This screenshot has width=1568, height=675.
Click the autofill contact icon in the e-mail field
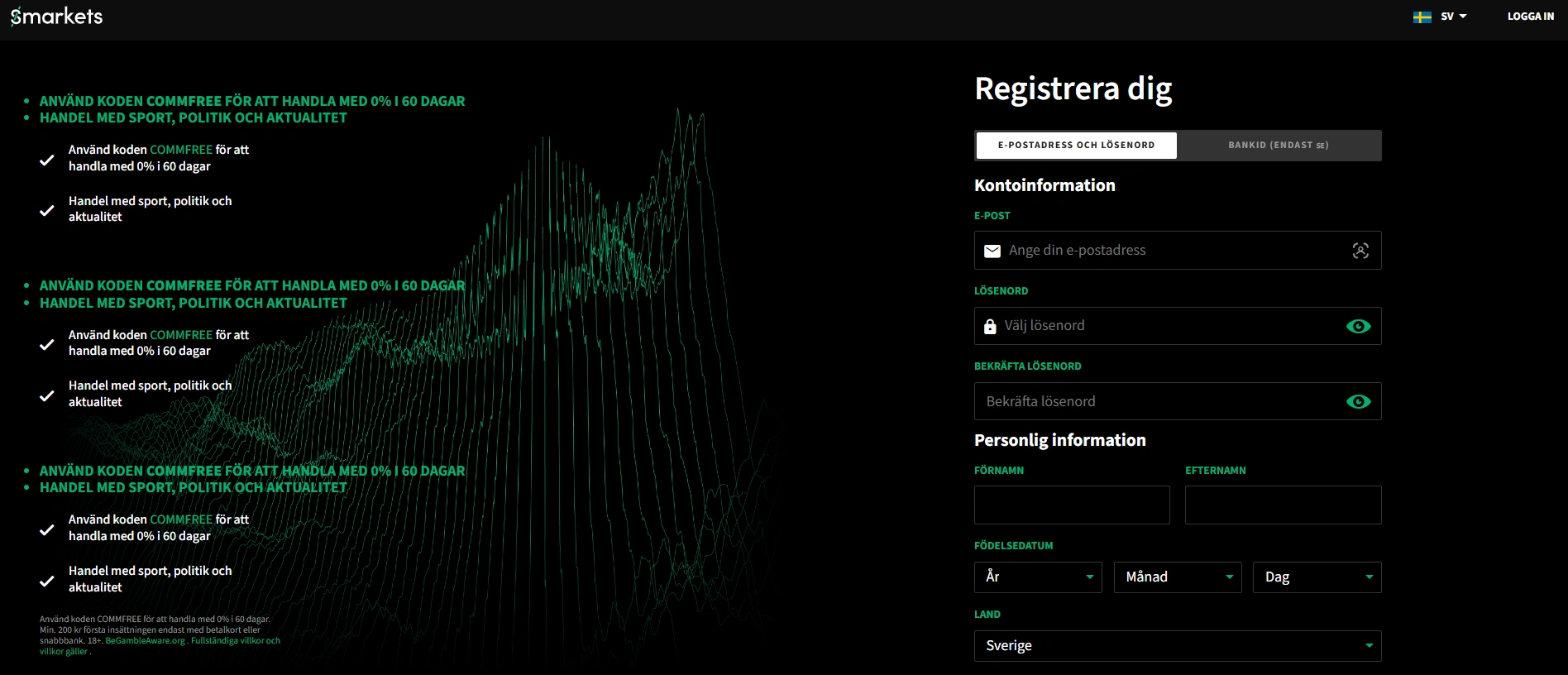1360,251
